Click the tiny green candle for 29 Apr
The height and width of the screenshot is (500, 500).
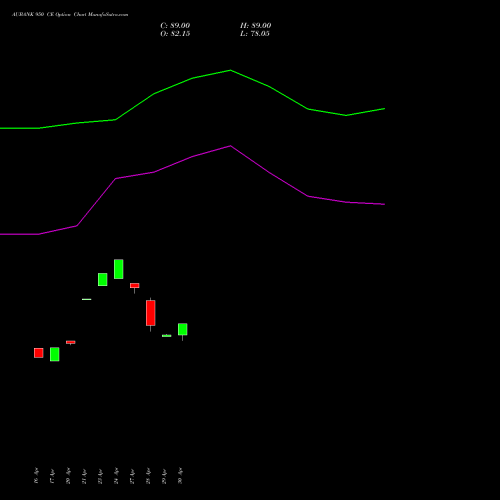tap(167, 336)
